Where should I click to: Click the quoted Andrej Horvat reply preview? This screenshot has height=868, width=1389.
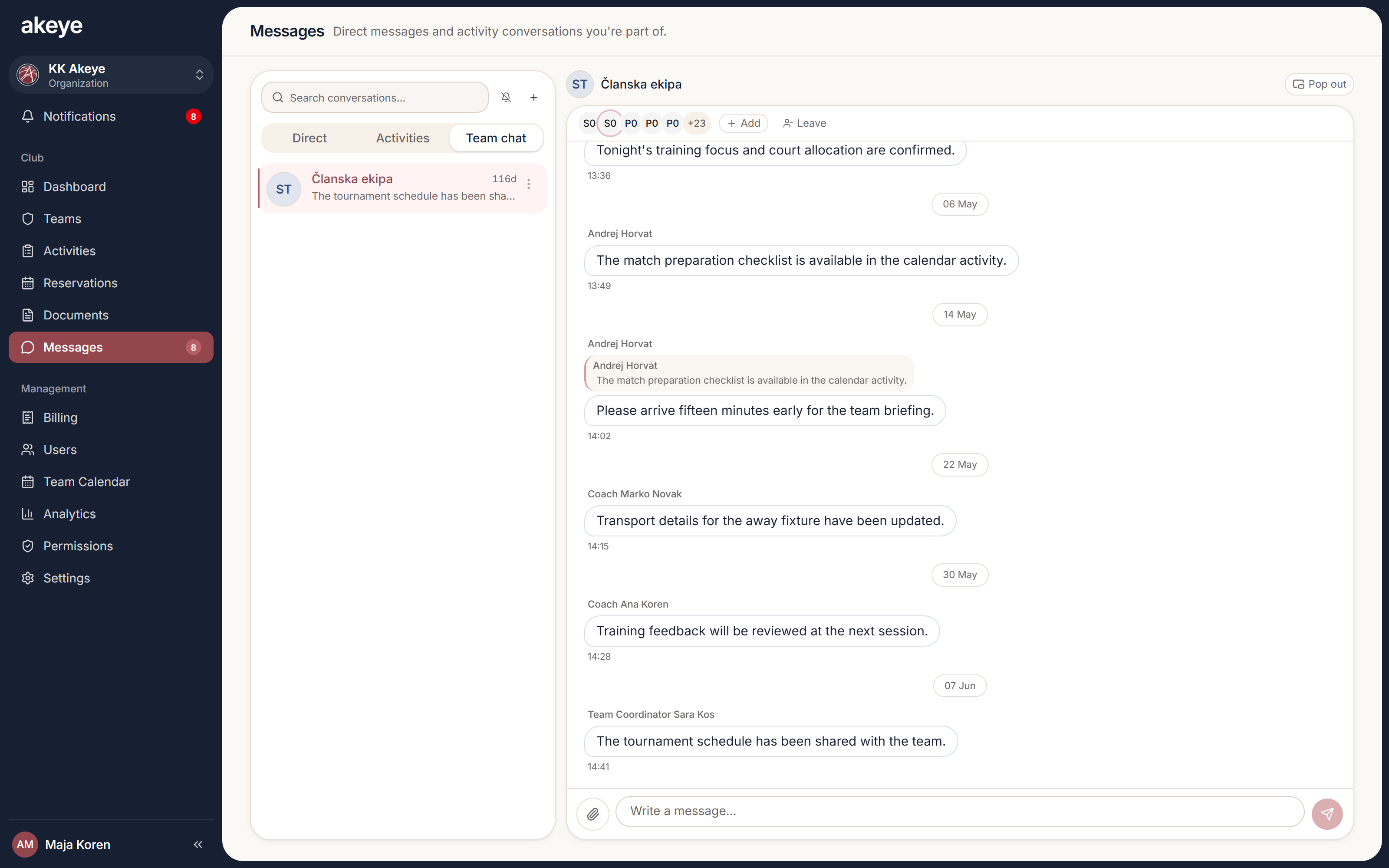[x=749, y=373]
